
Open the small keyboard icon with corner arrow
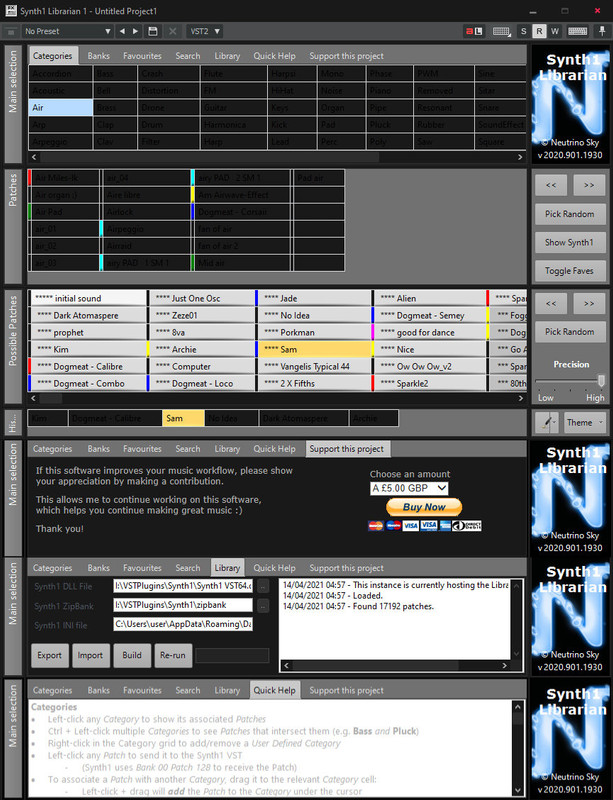click(x=501, y=32)
